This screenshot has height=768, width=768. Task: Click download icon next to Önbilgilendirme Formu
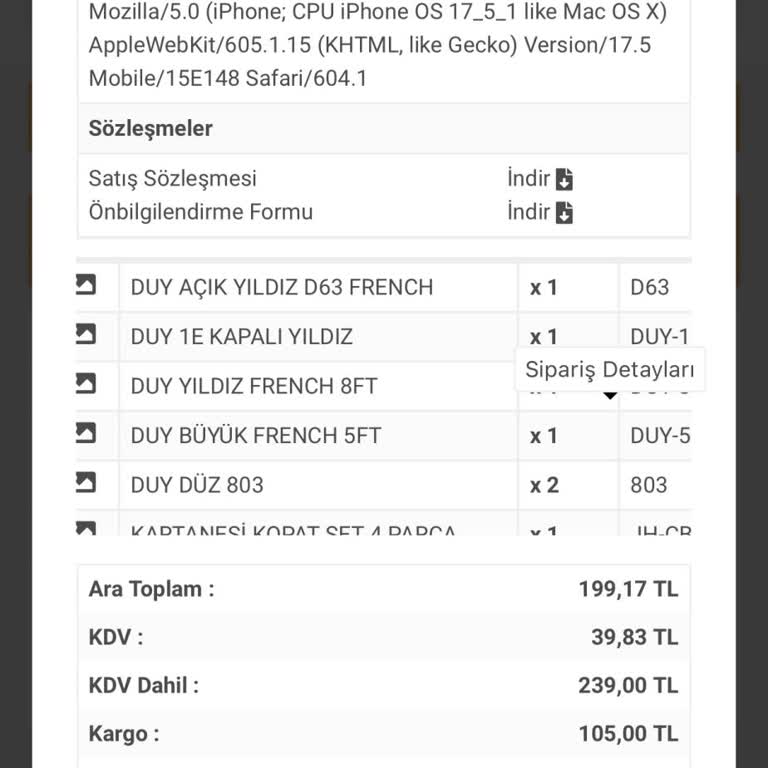564,213
